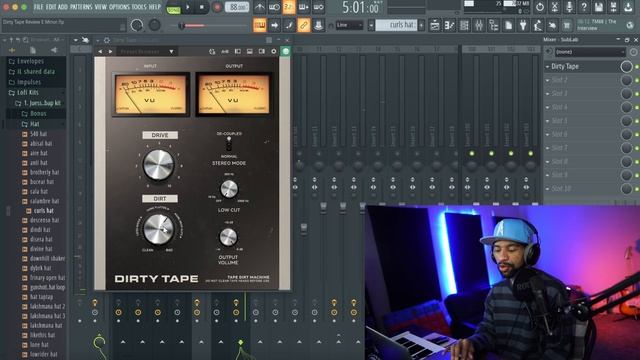Viewport: 640px width, 360px height.
Task: Click the overdub blend recording icon
Action: tap(304, 7)
